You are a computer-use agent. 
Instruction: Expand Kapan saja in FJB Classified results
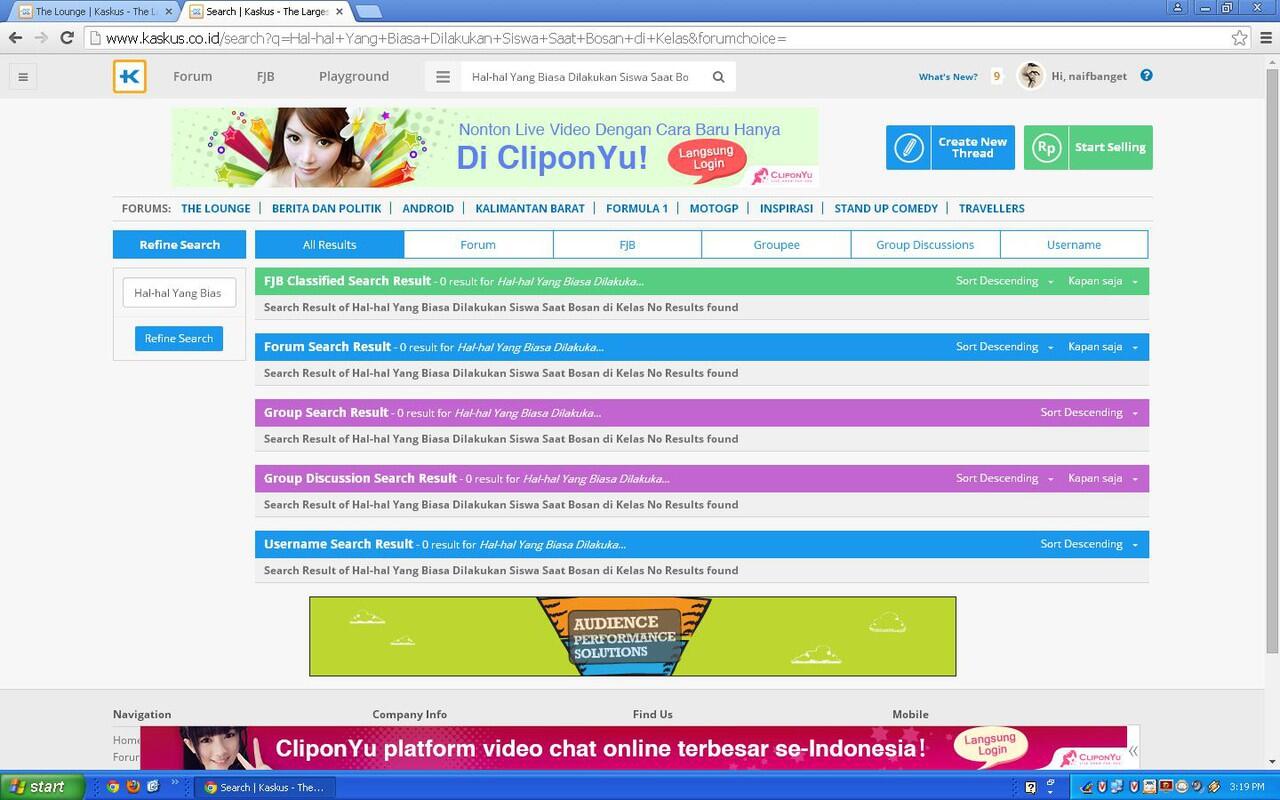[1102, 281]
